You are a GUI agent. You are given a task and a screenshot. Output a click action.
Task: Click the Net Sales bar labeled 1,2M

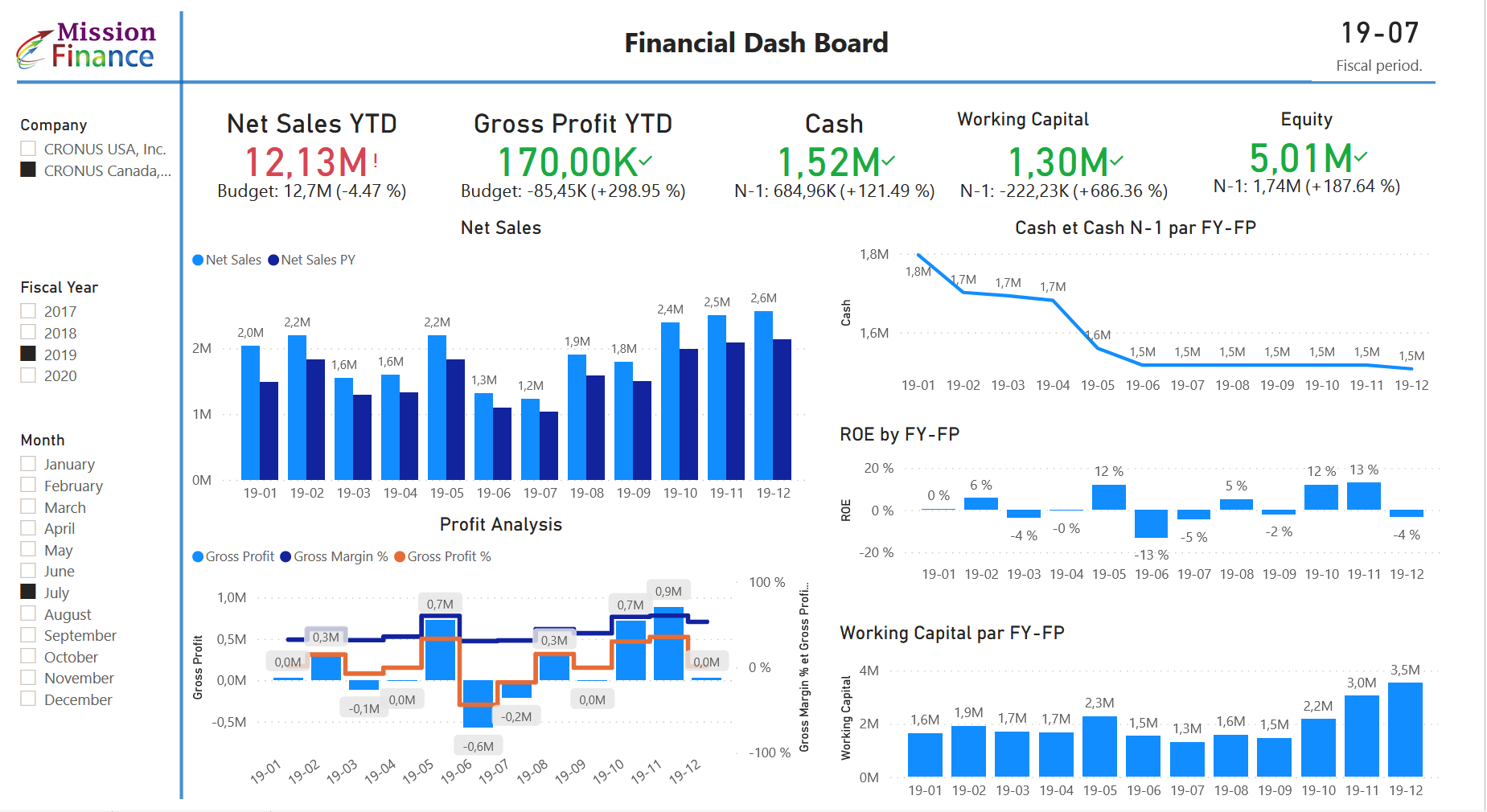tap(530, 439)
